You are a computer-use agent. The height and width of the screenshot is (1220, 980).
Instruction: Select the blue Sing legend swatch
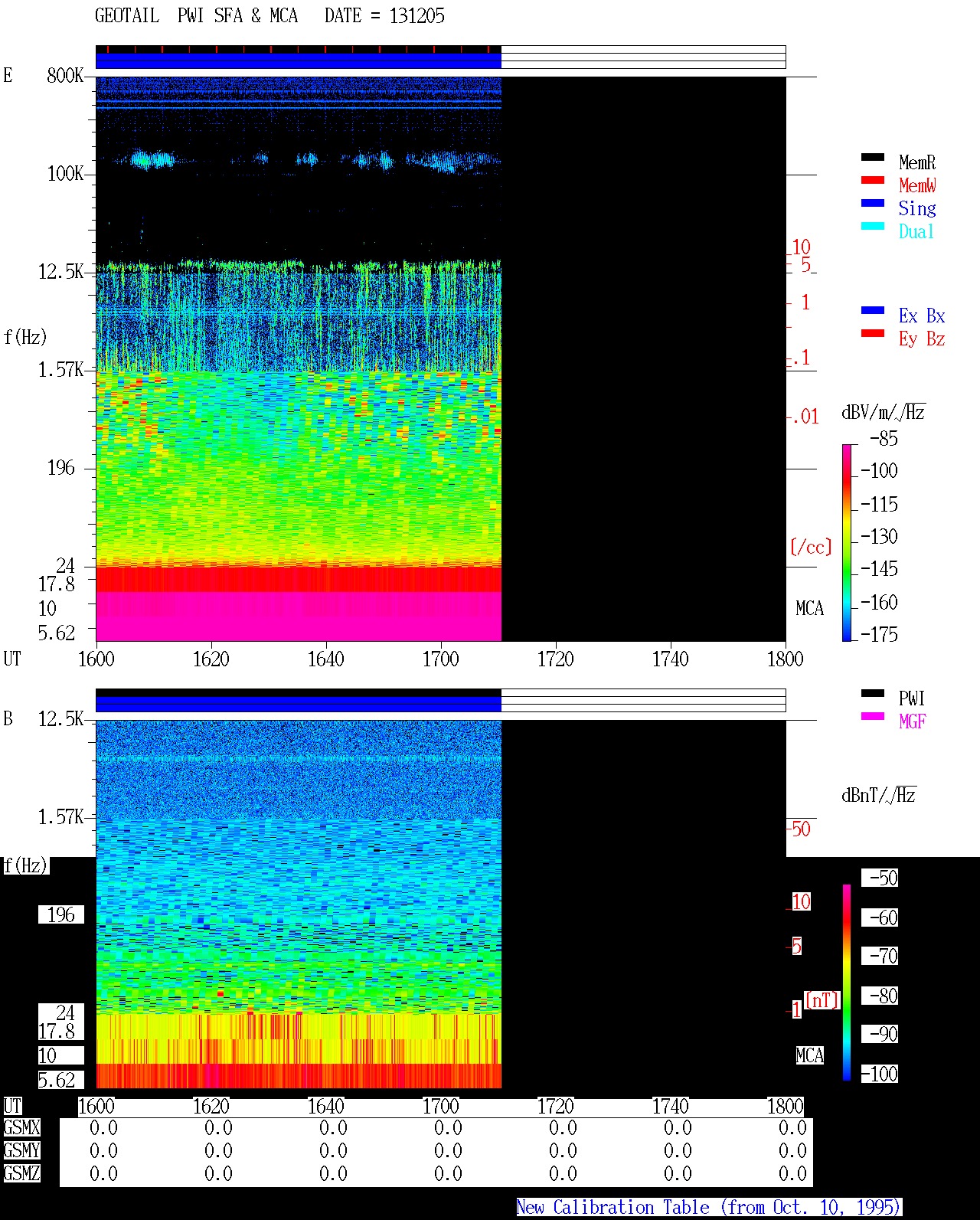tap(873, 203)
